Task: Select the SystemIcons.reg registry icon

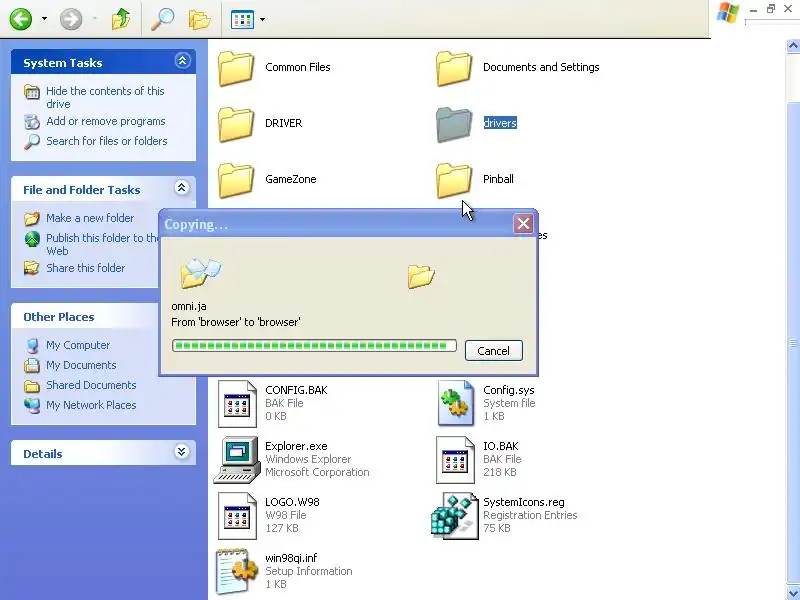Action: [x=455, y=515]
